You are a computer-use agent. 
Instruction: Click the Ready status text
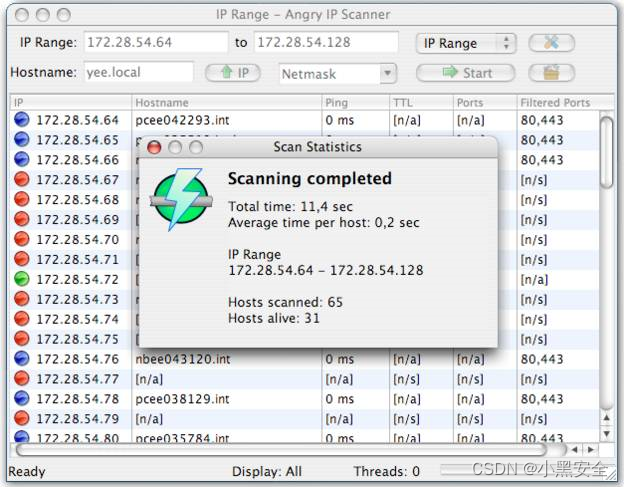pos(27,472)
